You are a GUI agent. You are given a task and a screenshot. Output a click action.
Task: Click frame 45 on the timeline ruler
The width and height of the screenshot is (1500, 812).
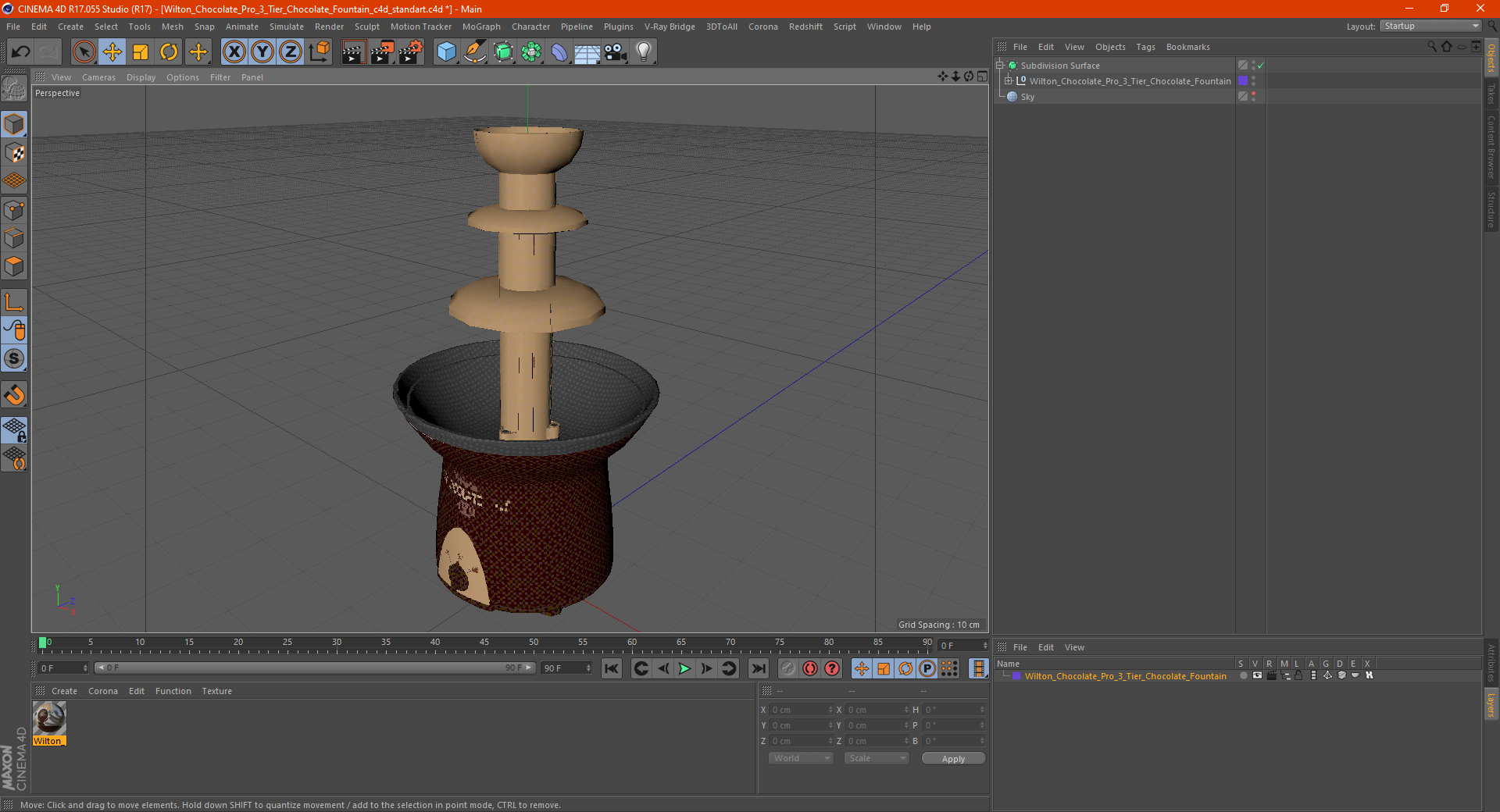[484, 643]
